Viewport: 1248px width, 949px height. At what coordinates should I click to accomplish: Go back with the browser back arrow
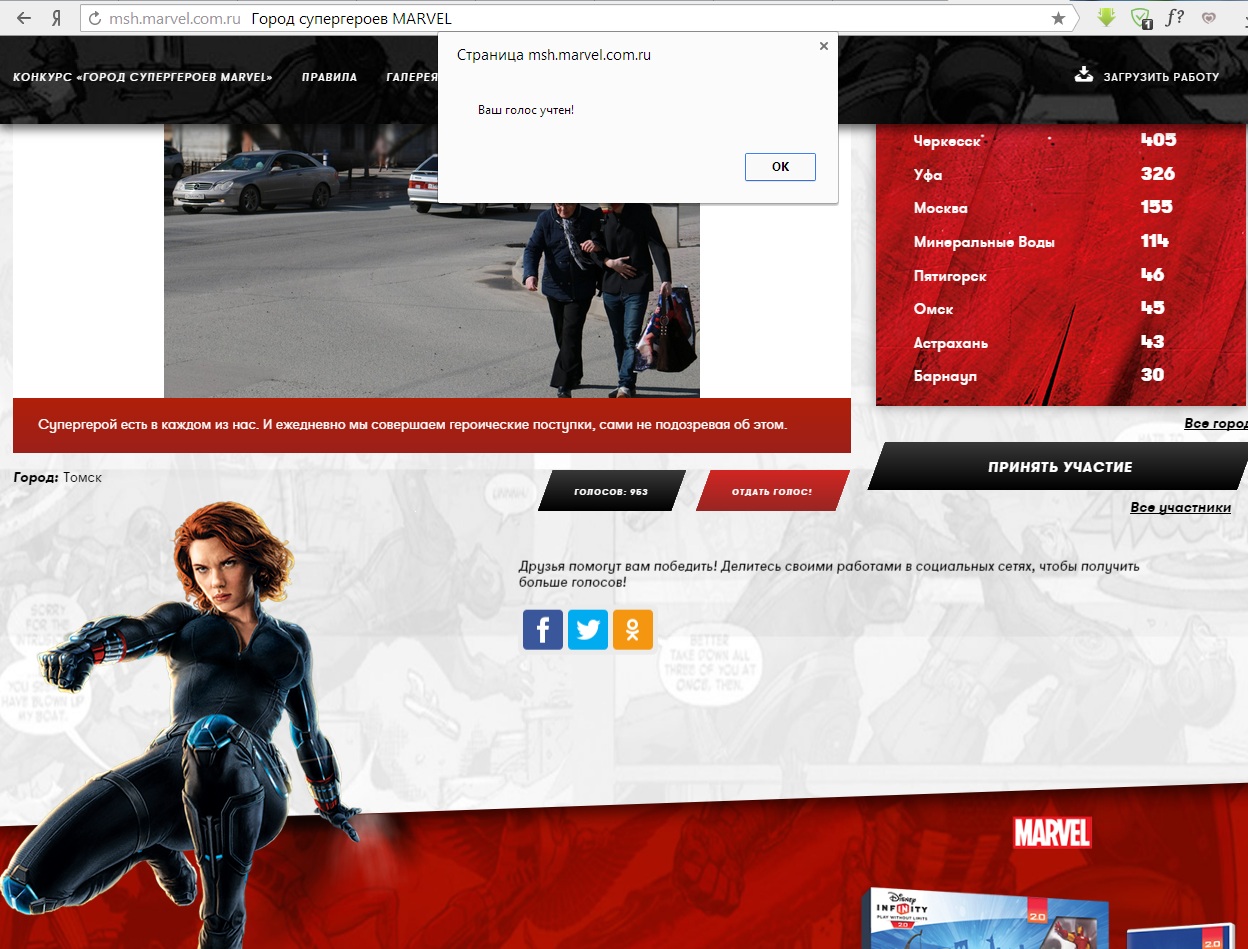pyautogui.click(x=23, y=18)
